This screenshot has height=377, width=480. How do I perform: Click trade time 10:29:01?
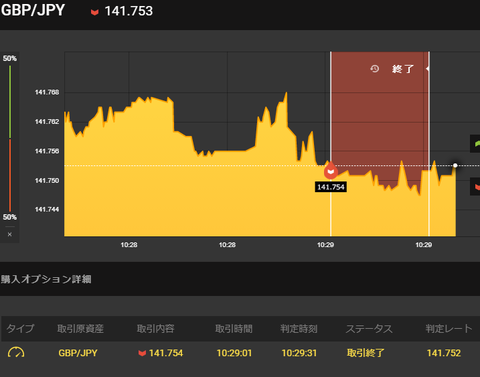click(x=234, y=353)
